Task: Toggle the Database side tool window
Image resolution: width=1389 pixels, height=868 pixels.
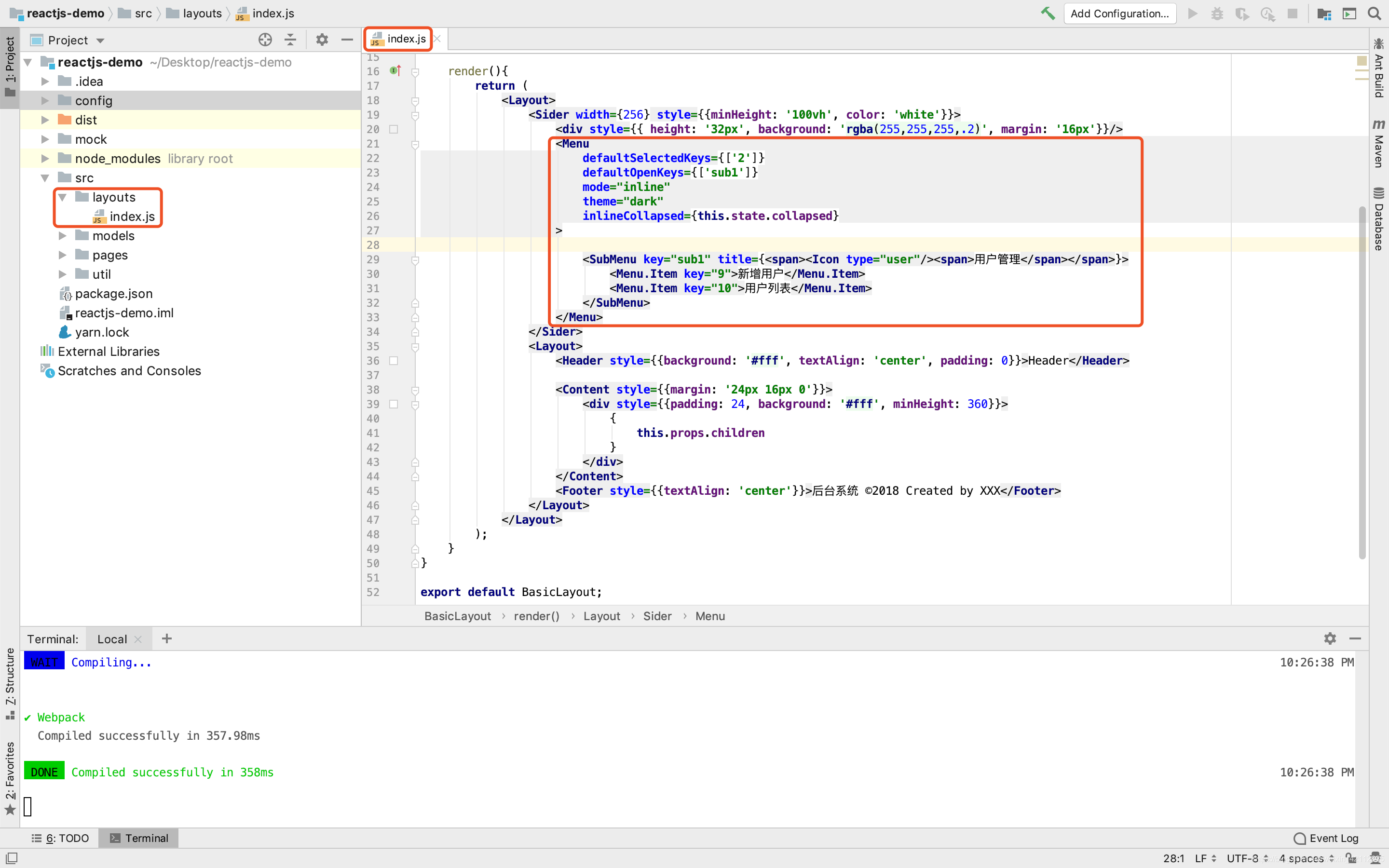Action: 1379,219
